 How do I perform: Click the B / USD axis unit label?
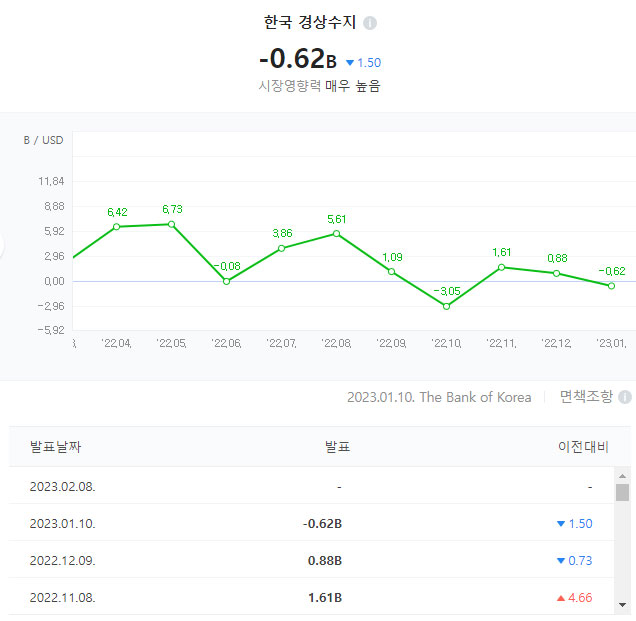point(43,140)
